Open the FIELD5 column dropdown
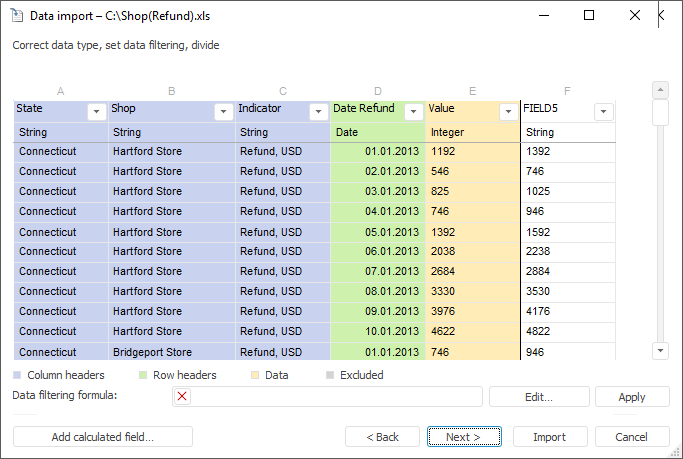683x459 pixels. coord(604,112)
